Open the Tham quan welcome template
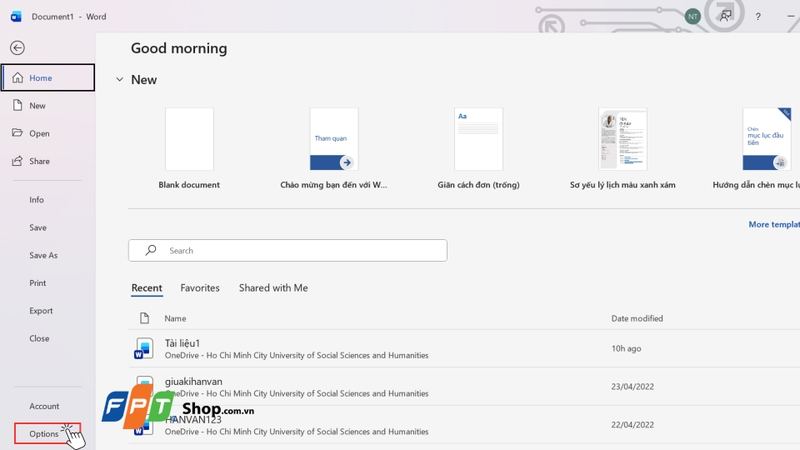Image resolution: width=800 pixels, height=450 pixels. [x=334, y=148]
